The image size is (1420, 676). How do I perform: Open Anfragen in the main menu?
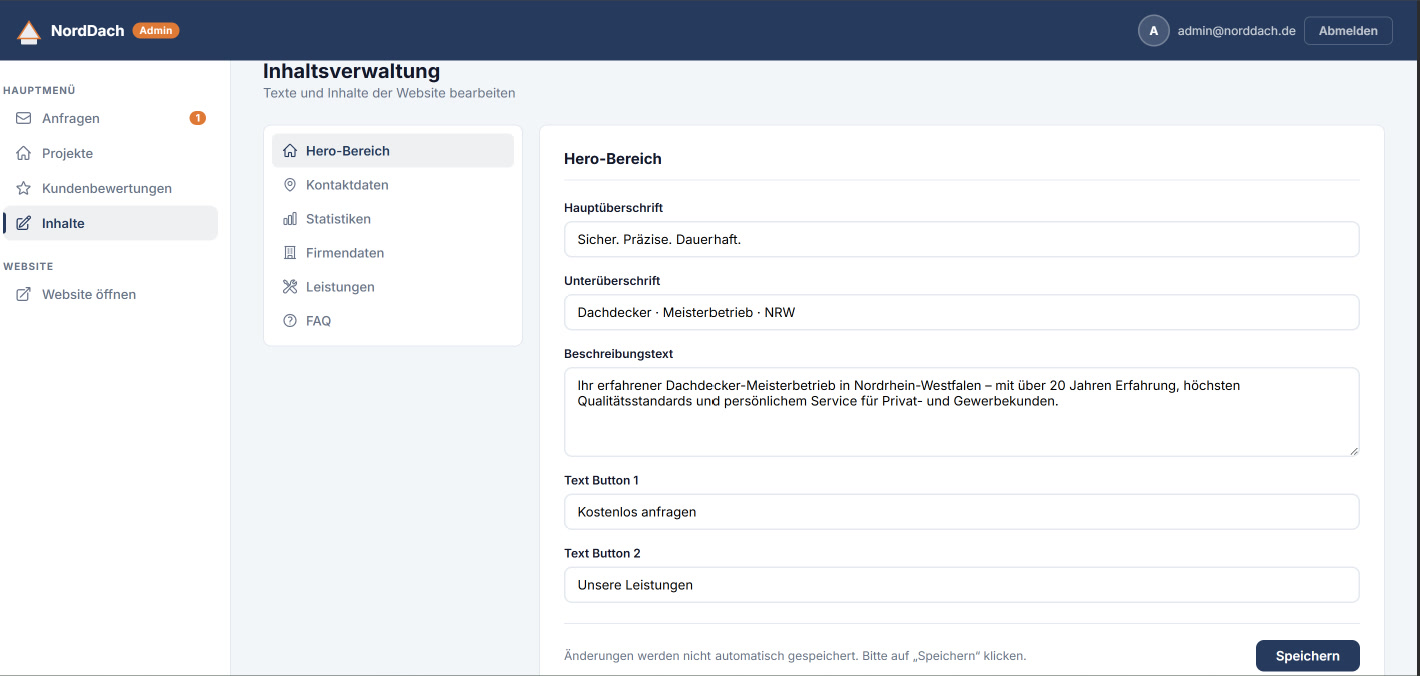(110, 118)
